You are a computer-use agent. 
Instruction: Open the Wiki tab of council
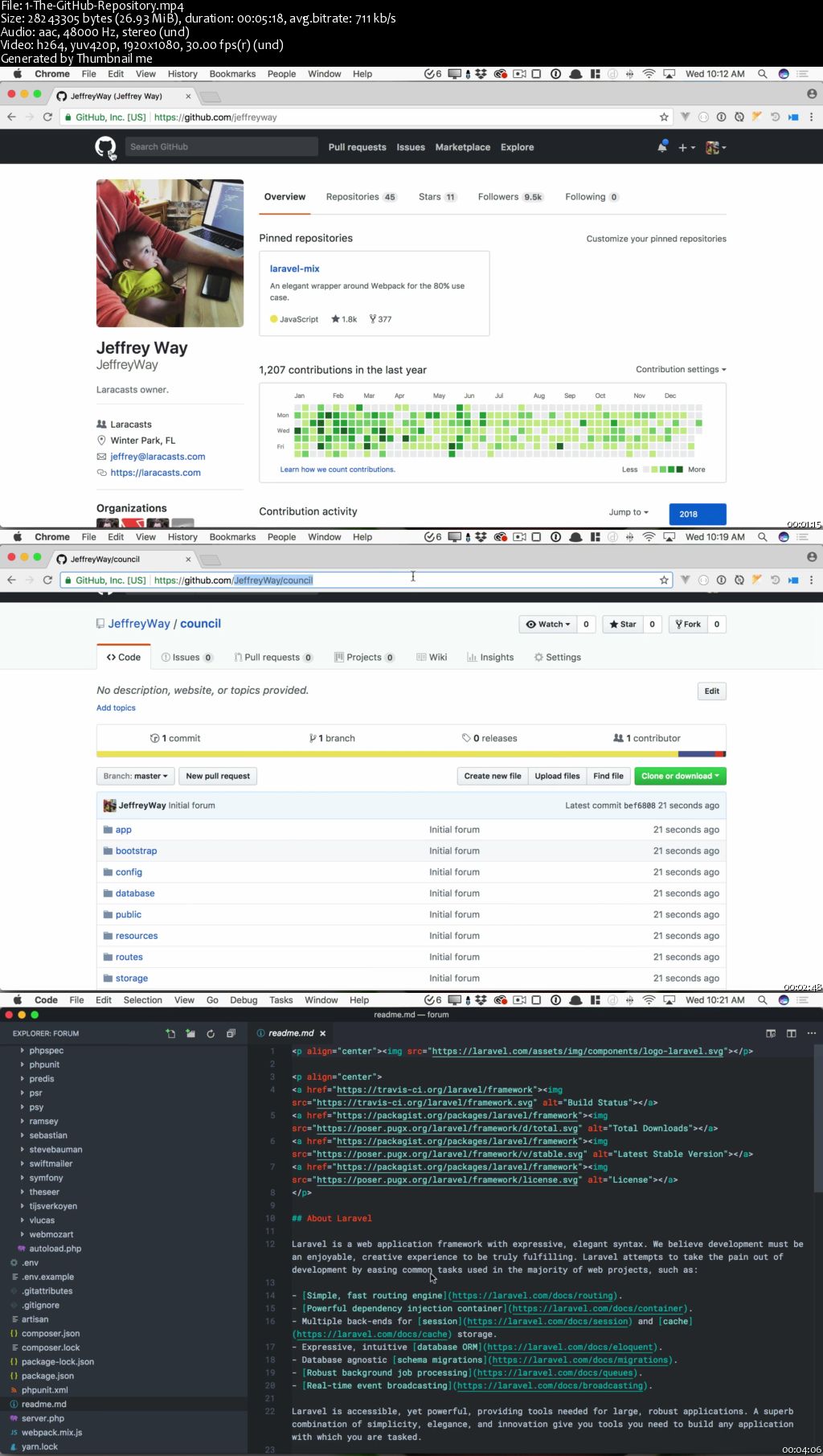pos(432,658)
